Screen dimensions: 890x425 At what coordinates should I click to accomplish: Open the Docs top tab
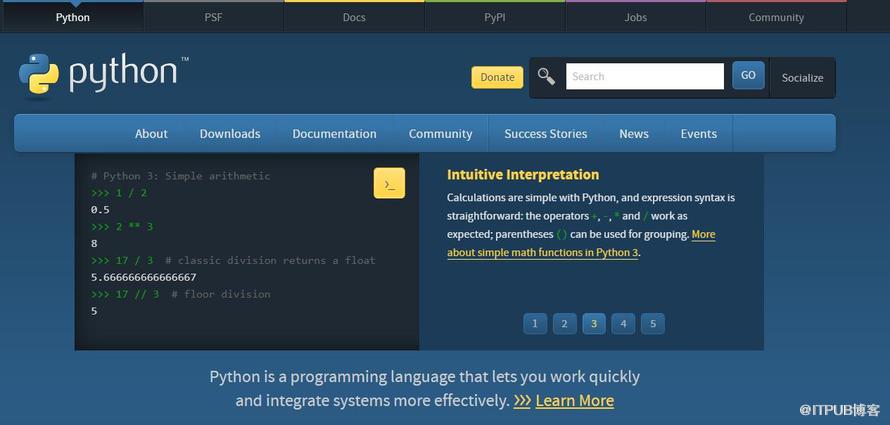pyautogui.click(x=354, y=17)
